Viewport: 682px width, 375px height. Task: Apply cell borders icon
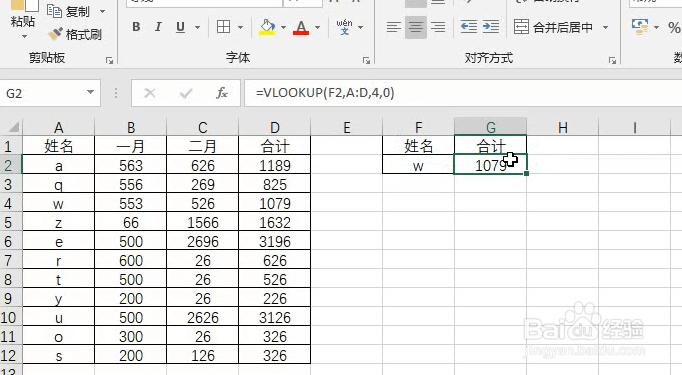224,27
